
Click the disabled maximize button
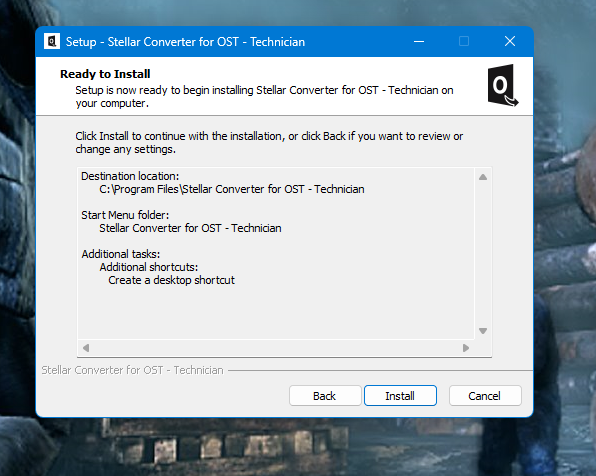(464, 41)
